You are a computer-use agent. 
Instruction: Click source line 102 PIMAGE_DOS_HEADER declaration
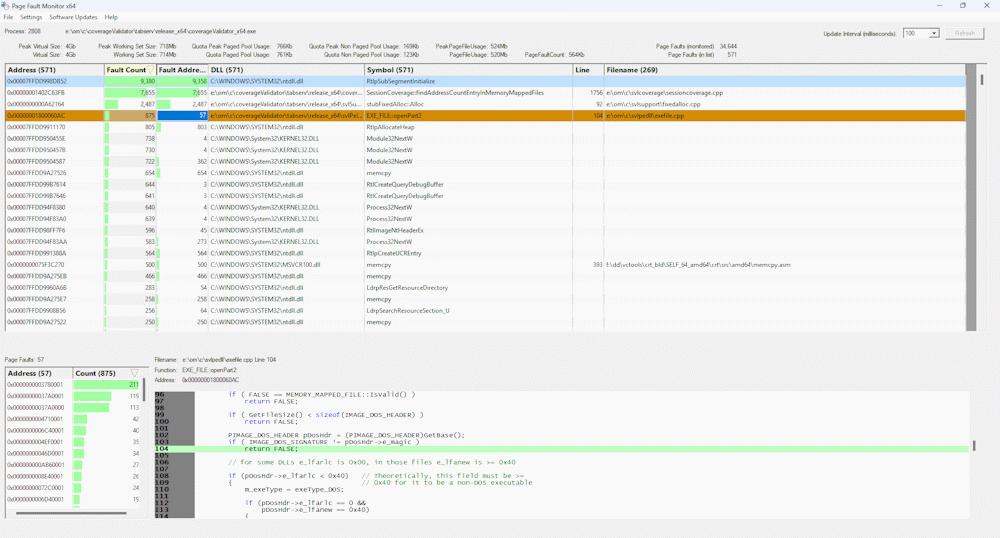point(346,435)
